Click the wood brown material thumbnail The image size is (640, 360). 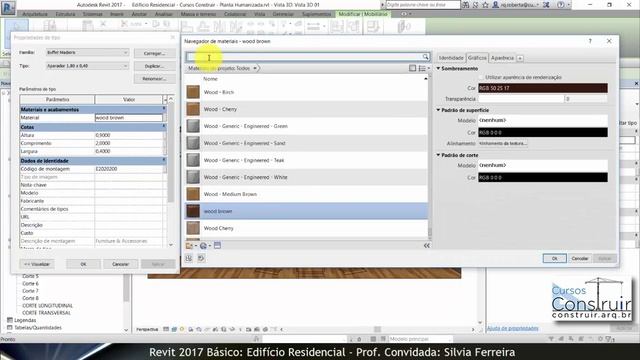(193, 211)
